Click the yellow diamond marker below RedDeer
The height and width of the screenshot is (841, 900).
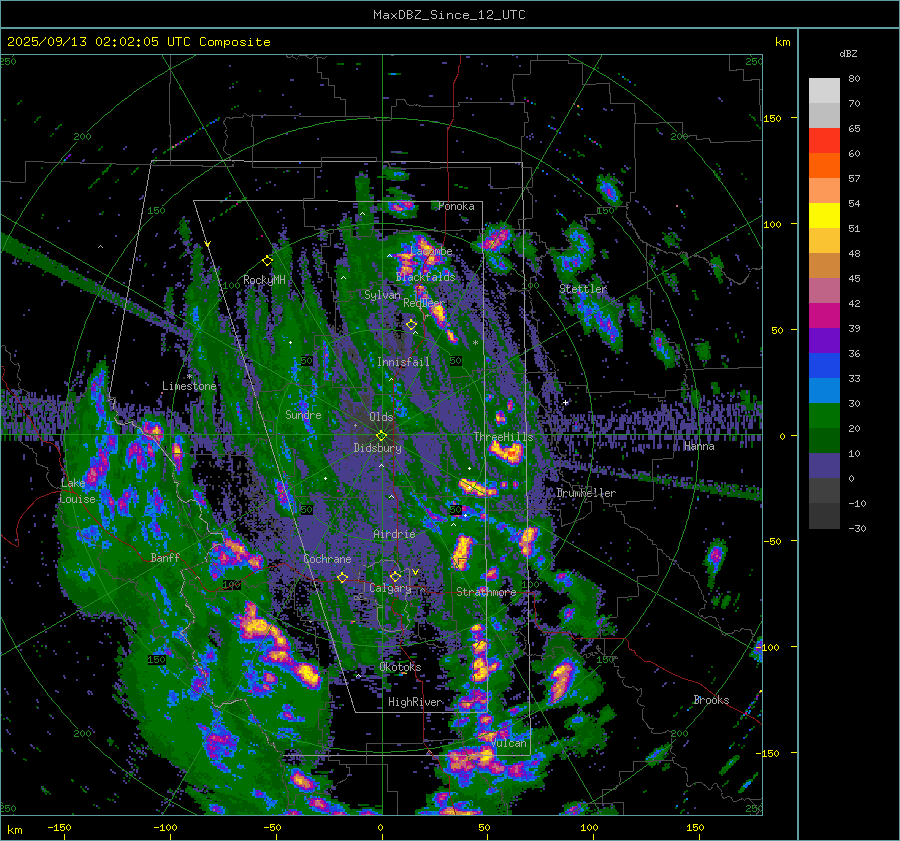click(x=411, y=325)
